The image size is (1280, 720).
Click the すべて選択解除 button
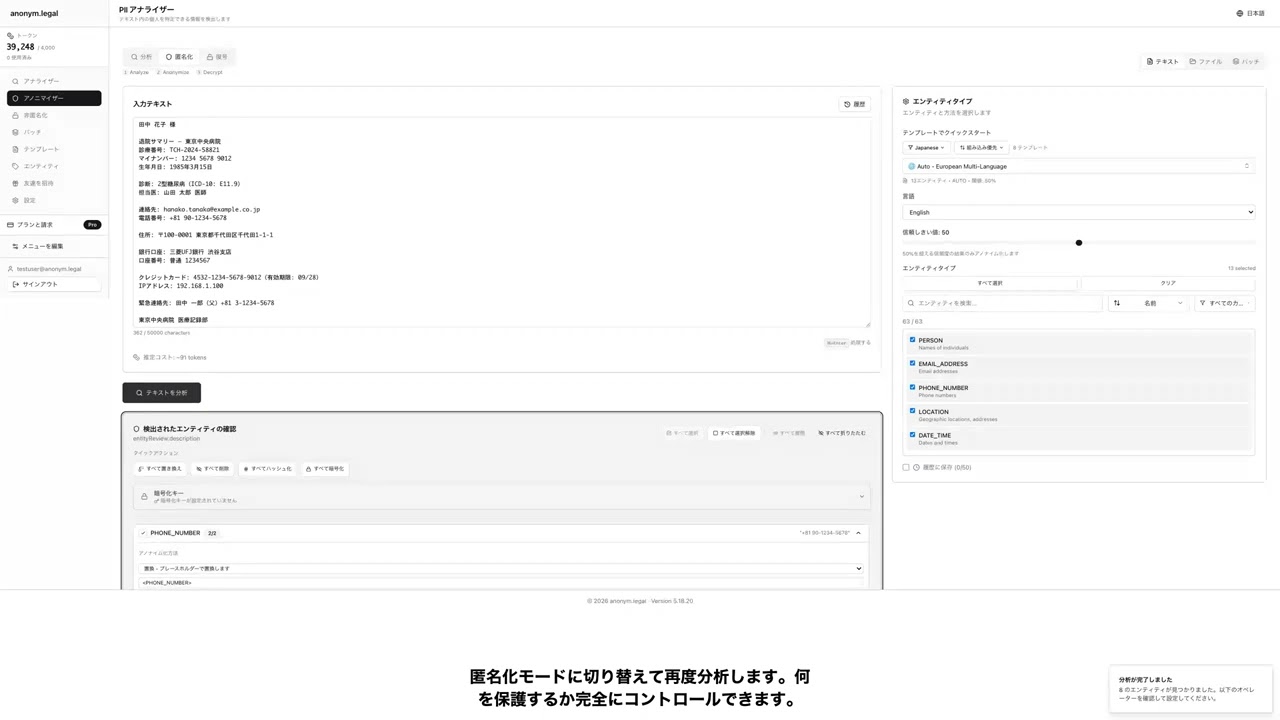[735, 433]
